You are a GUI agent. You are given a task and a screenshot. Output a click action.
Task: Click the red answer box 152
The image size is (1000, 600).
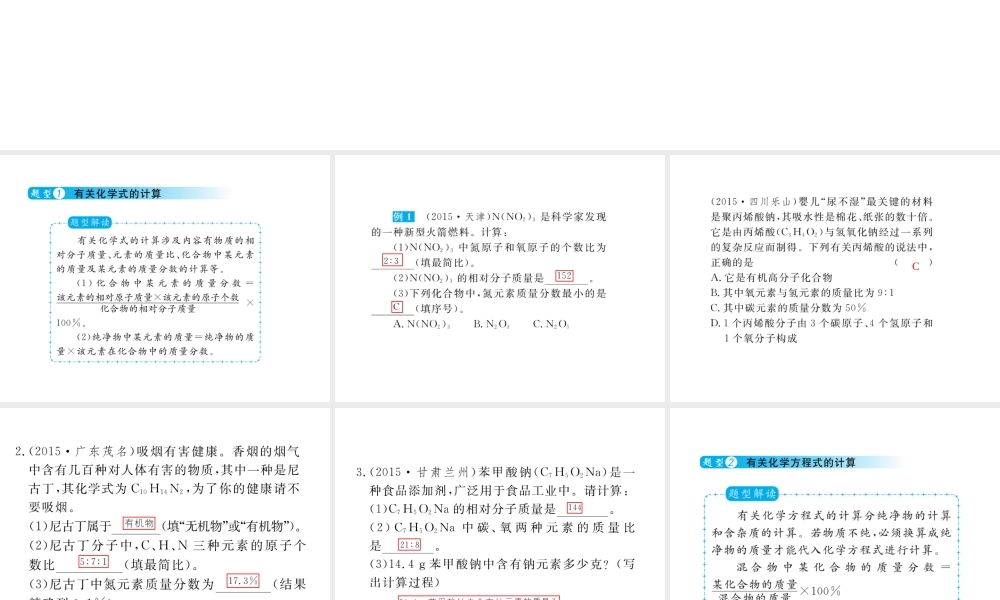click(564, 276)
